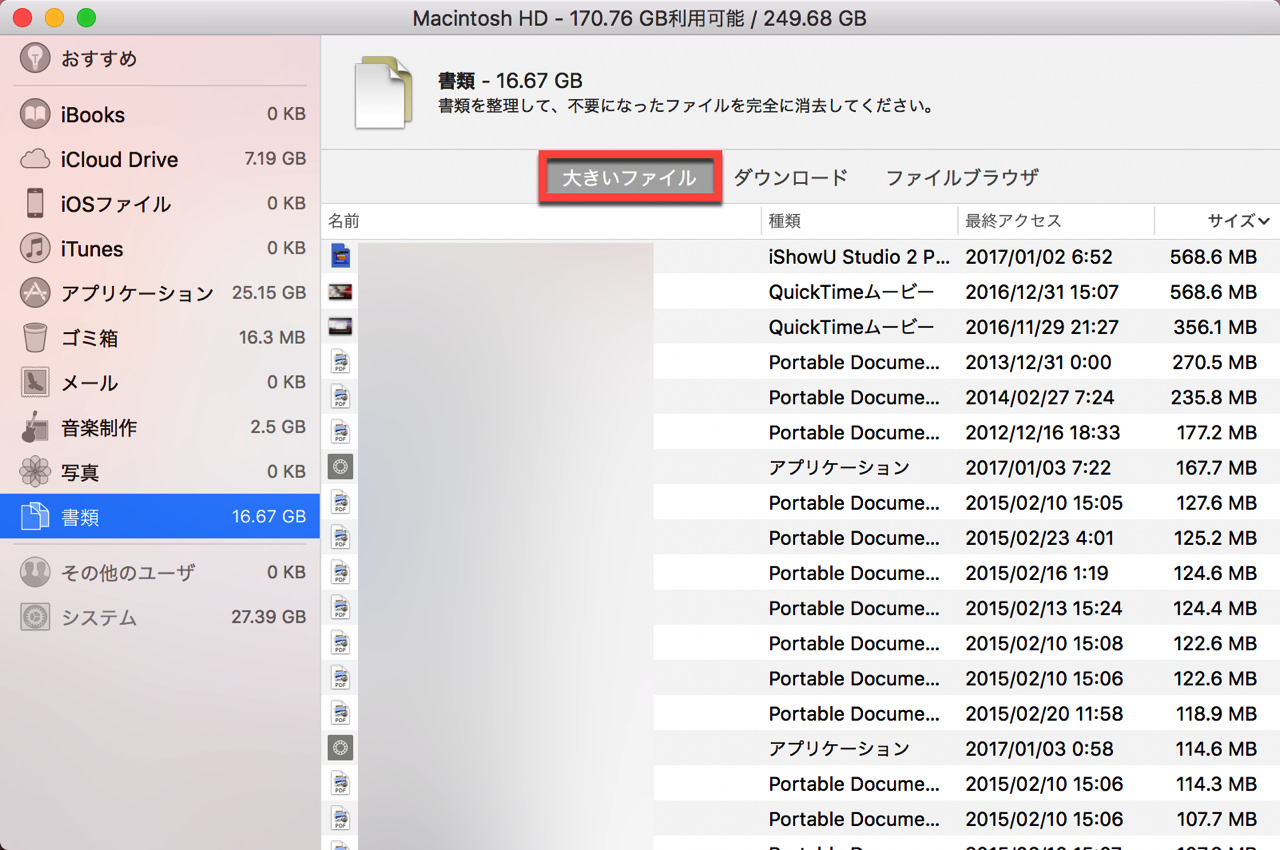Image resolution: width=1280 pixels, height=850 pixels.
Task: Select the row accessed 2017/01/03 0:58
Action: click(x=800, y=748)
